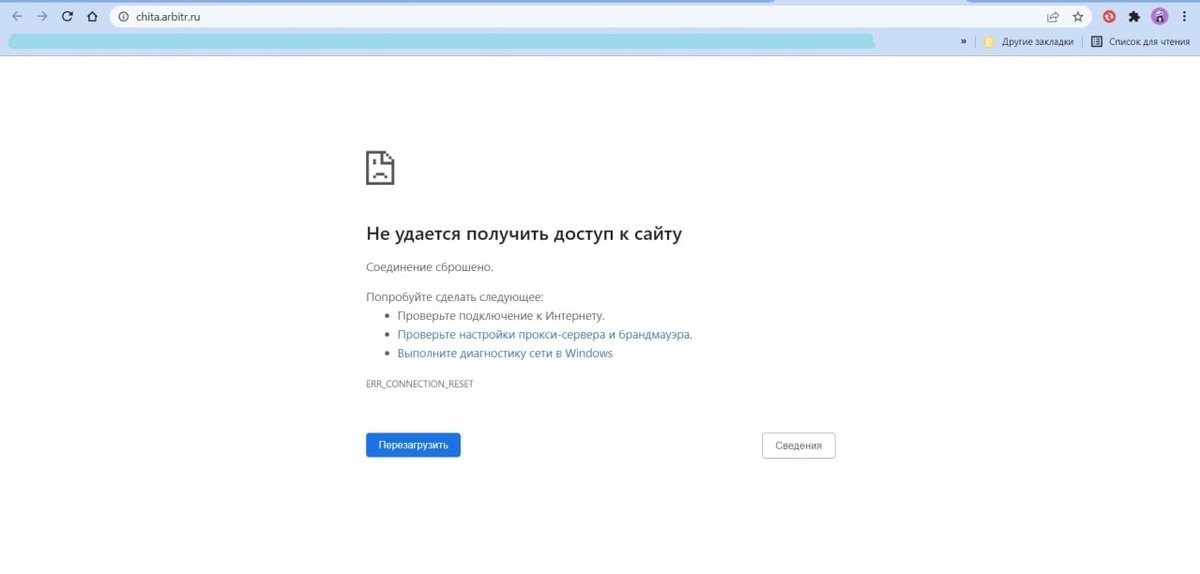Bookmark this page with the star icon
1200x574 pixels.
(x=1078, y=16)
